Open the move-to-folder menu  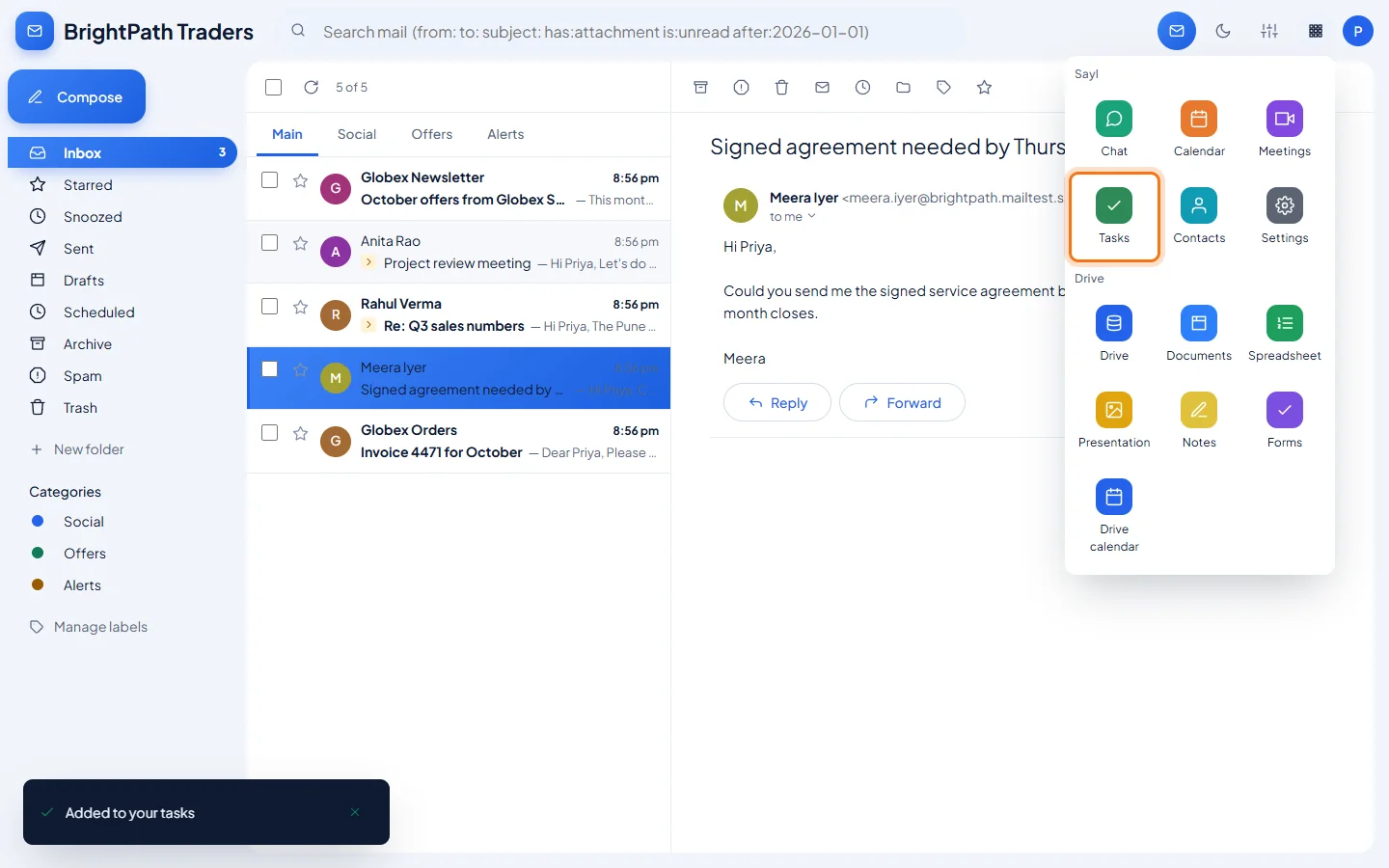[x=903, y=88]
